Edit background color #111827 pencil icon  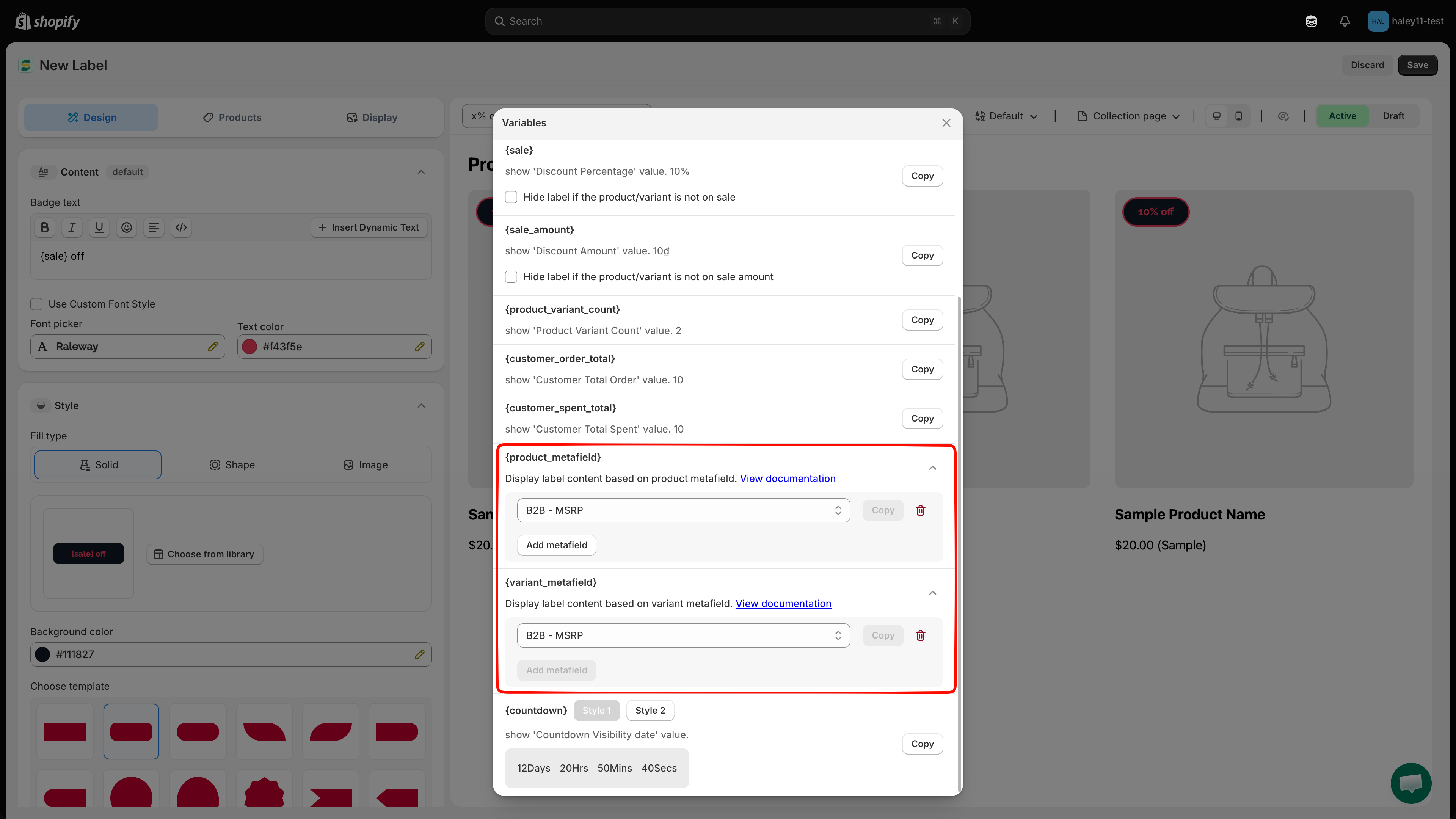[419, 654]
